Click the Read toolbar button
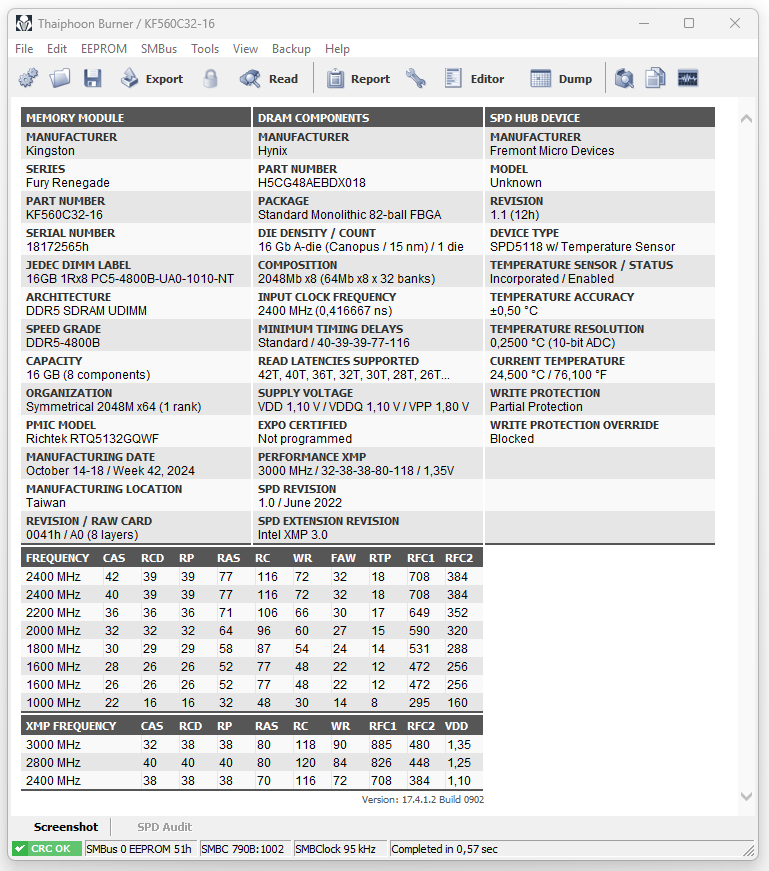Screen dimensions: 769x871 coord(269,78)
